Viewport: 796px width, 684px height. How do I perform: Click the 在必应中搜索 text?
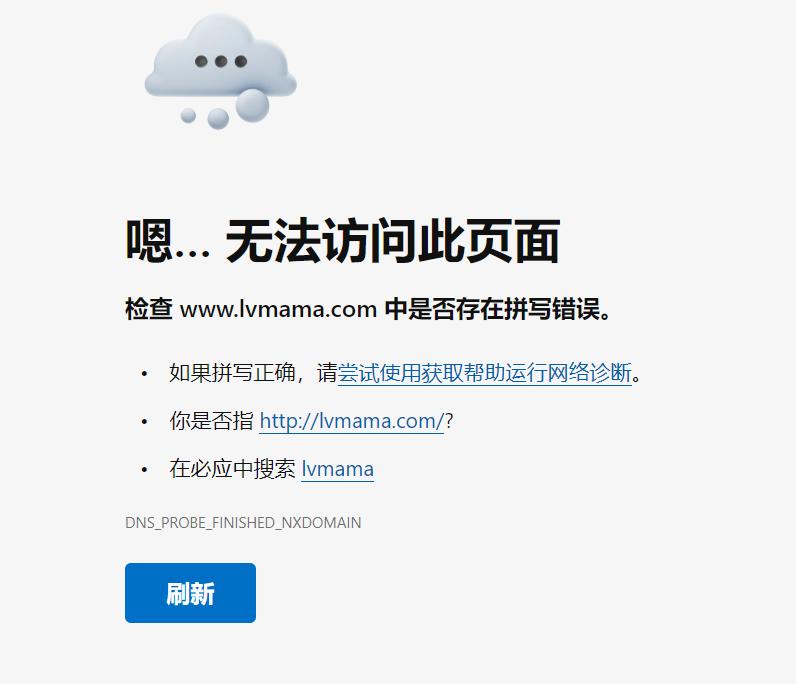(232, 469)
